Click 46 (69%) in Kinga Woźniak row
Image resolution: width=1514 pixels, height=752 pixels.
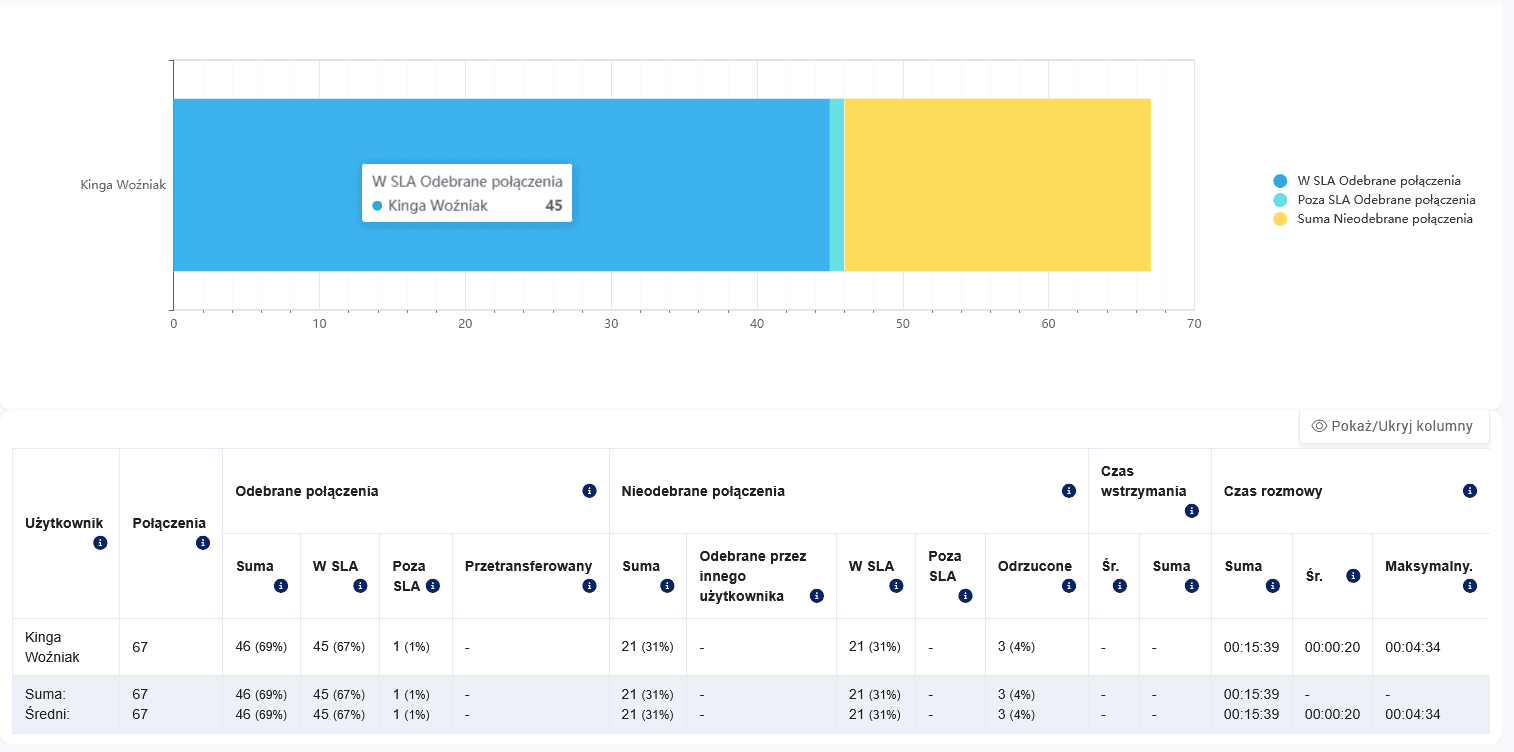[261, 647]
